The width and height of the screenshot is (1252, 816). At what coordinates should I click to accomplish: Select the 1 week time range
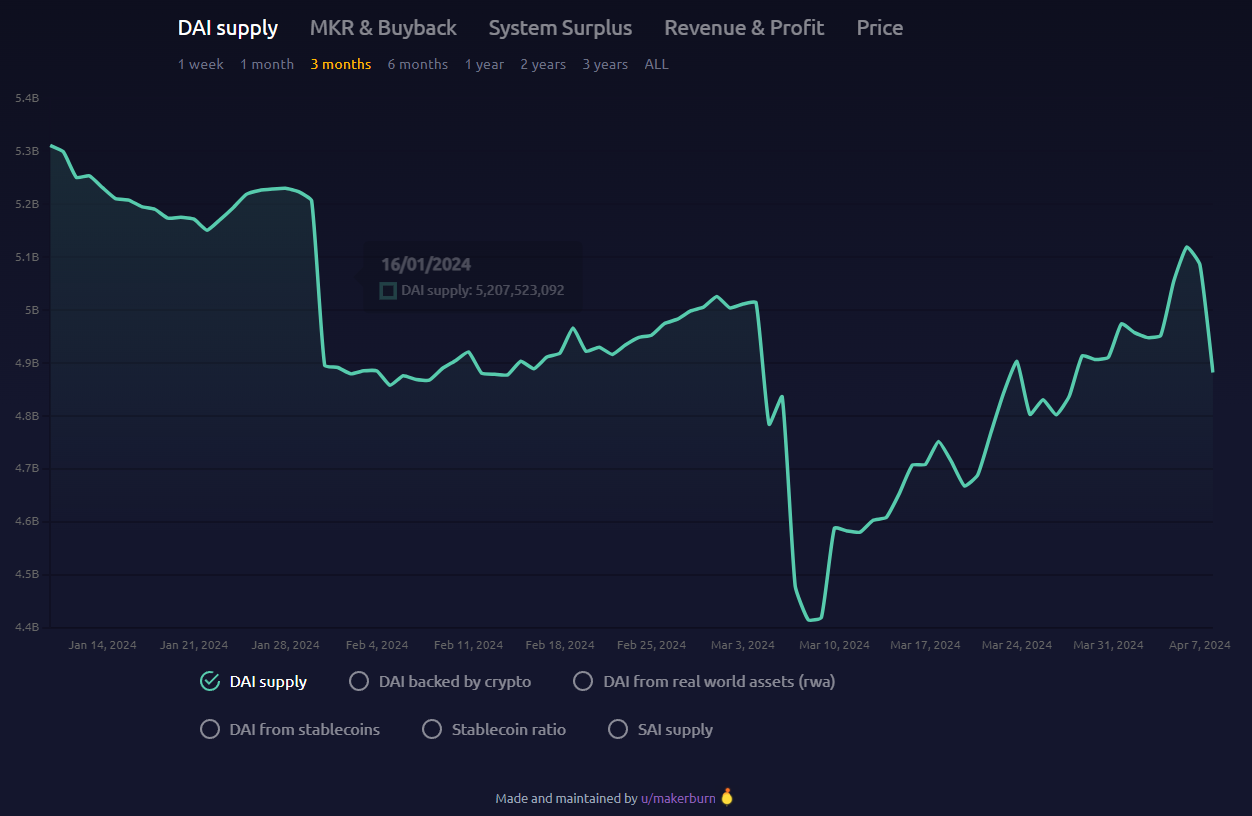point(201,64)
